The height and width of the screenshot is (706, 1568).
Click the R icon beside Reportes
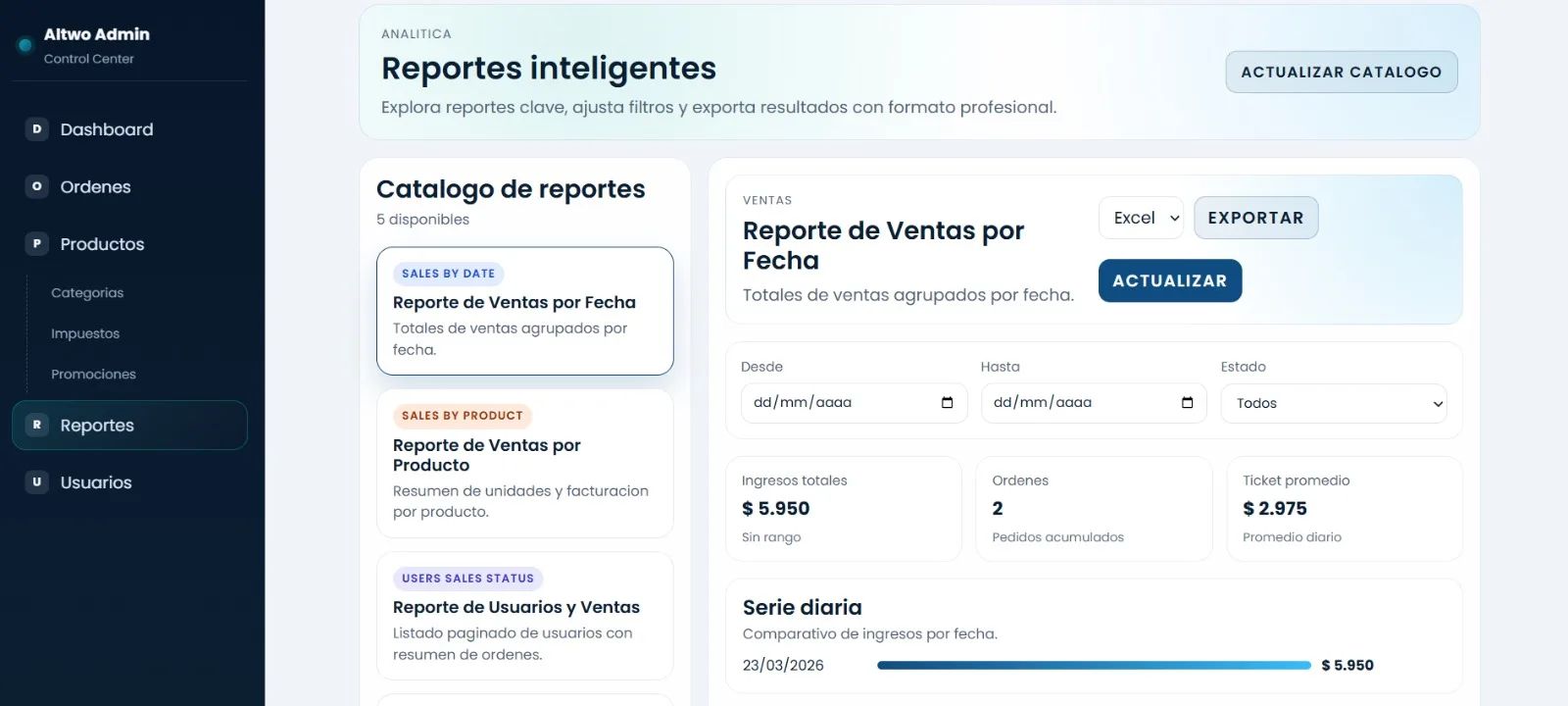[37, 425]
